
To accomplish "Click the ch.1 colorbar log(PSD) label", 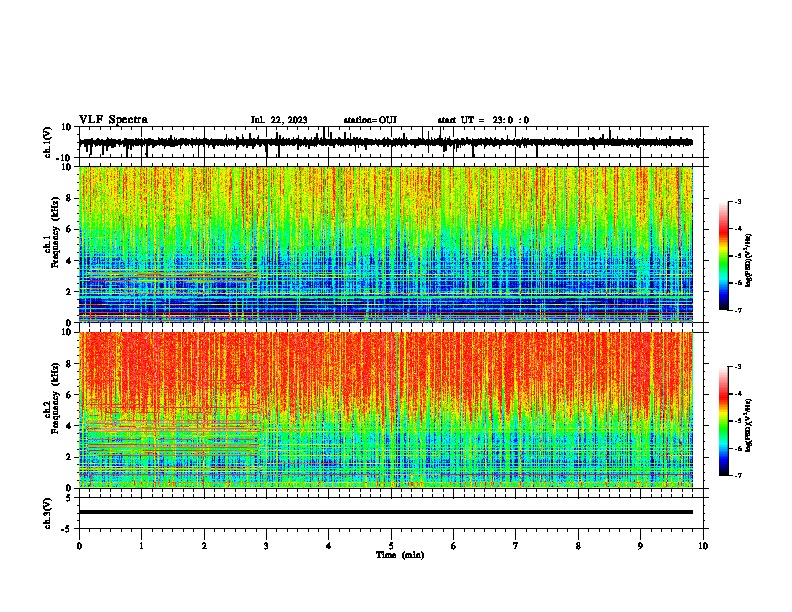I will [x=748, y=260].
